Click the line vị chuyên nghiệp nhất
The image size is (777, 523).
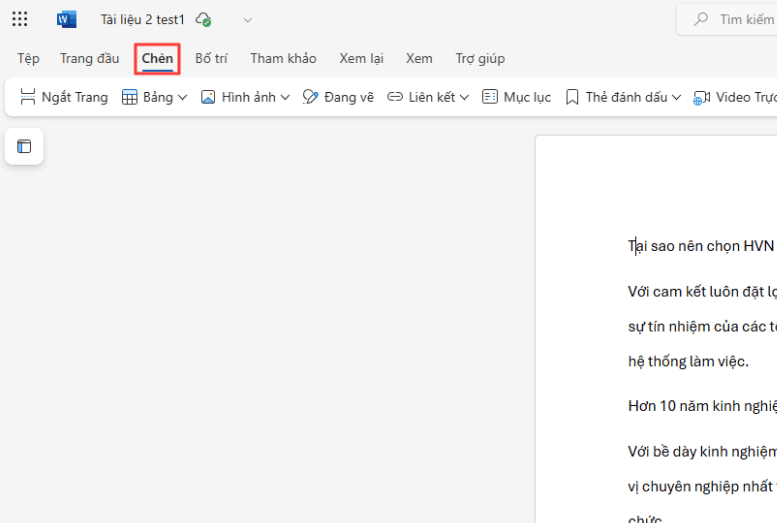coord(702,487)
